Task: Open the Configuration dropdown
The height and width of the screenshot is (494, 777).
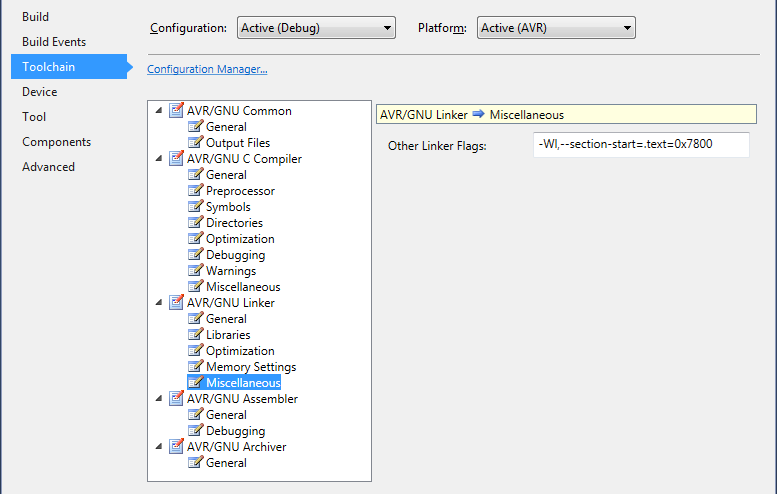Action: [x=316, y=28]
